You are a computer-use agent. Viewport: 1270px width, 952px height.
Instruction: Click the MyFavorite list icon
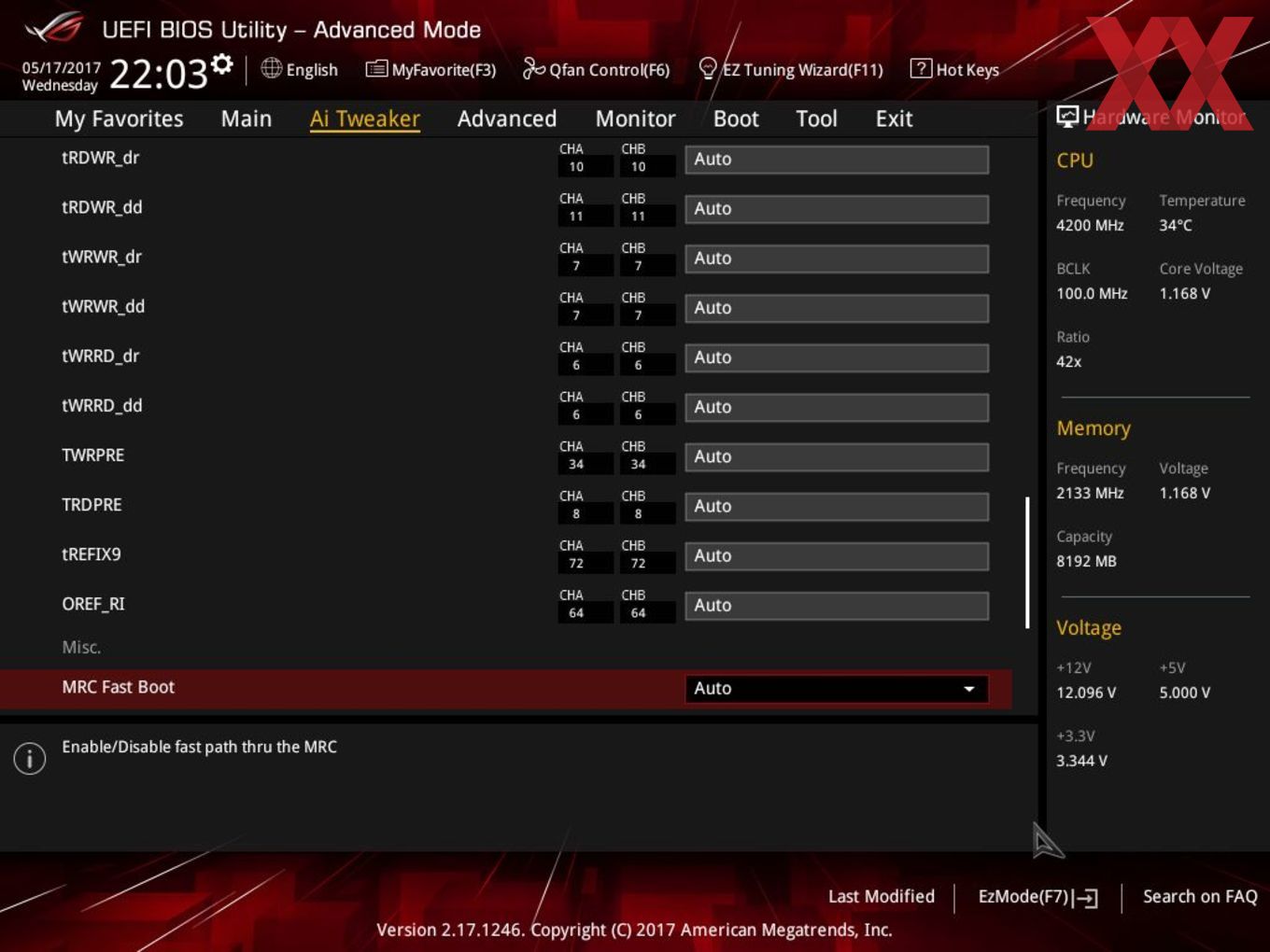click(x=376, y=69)
